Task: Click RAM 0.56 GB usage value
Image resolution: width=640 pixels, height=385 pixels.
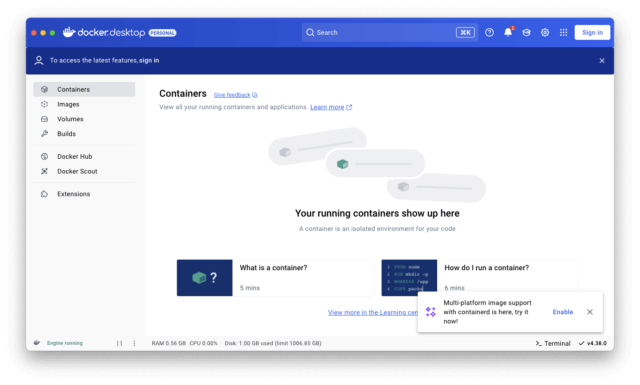Action: tap(169, 343)
